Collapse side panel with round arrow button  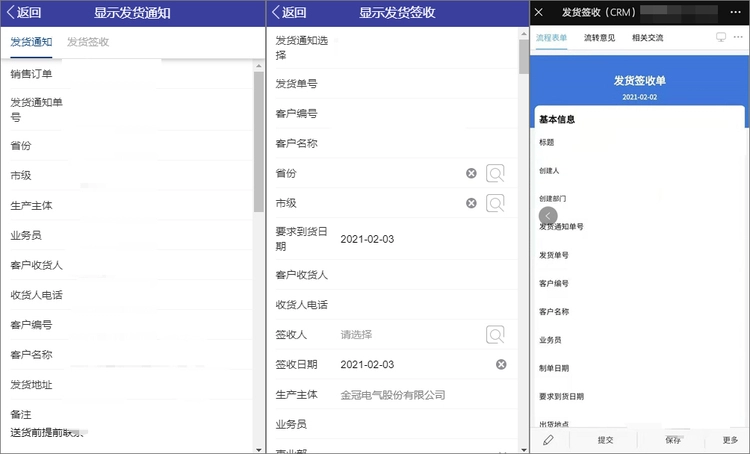point(547,215)
